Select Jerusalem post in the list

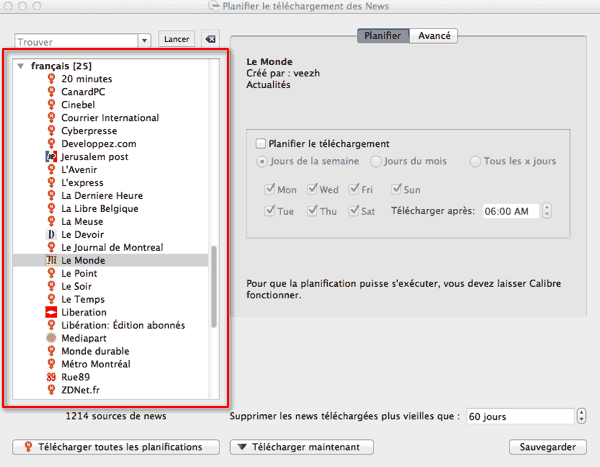(x=95, y=157)
